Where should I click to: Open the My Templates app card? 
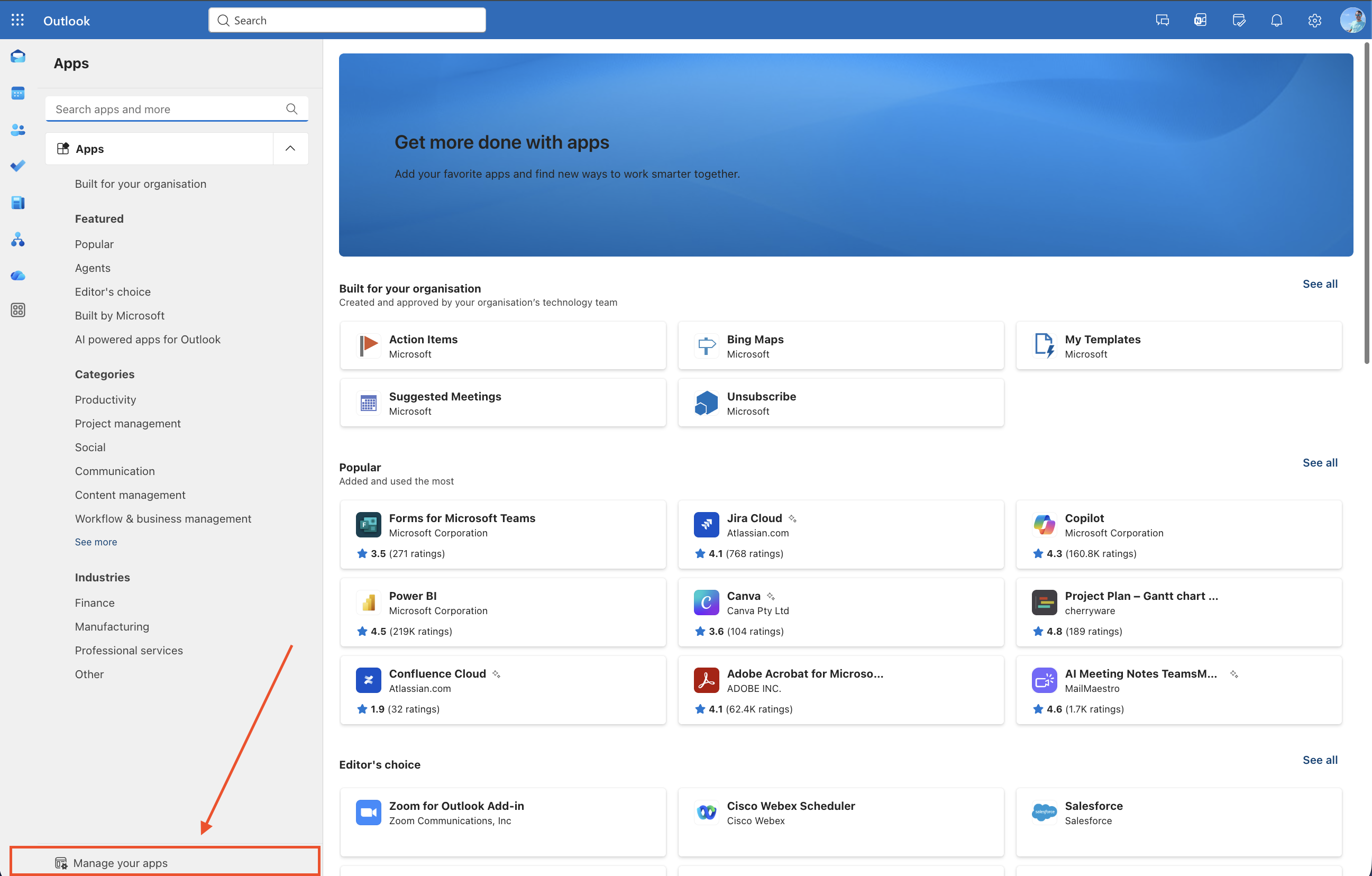tap(1178, 345)
